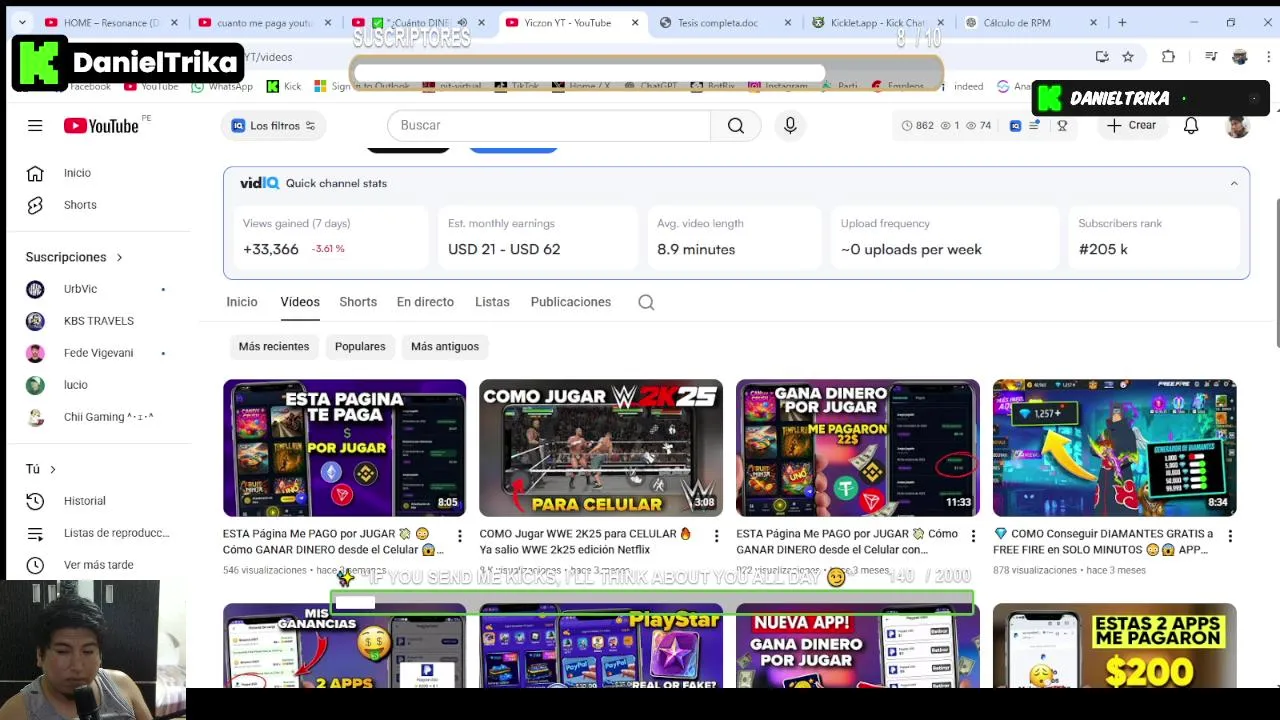This screenshot has height=720, width=1280.
Task: Sort videos by Más antiguos
Action: tap(445, 347)
